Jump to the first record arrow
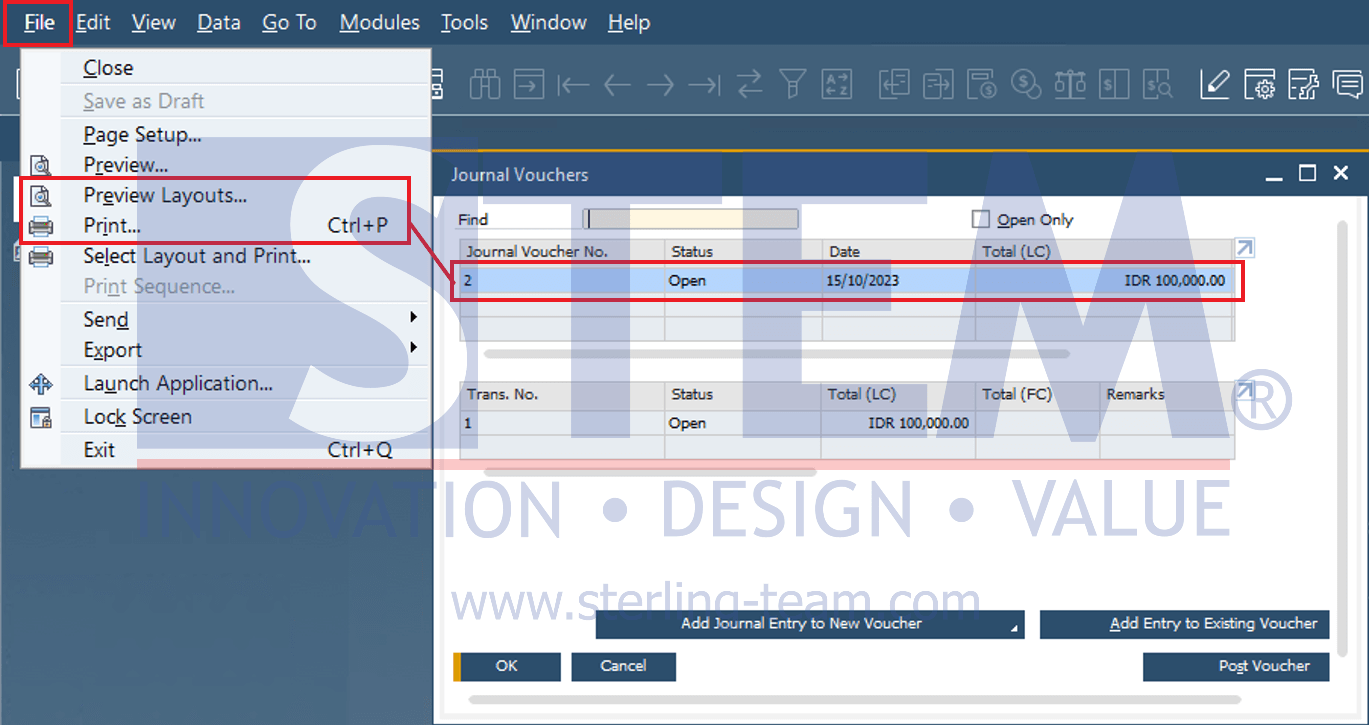1369x725 pixels. [573, 85]
